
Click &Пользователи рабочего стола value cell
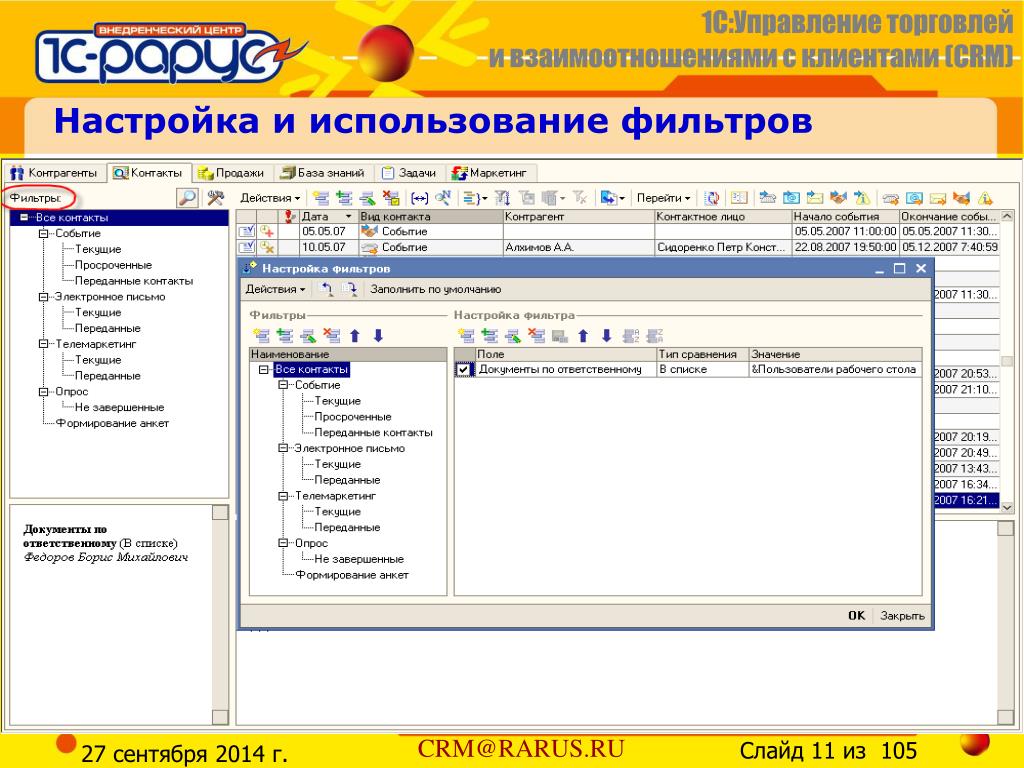click(835, 370)
